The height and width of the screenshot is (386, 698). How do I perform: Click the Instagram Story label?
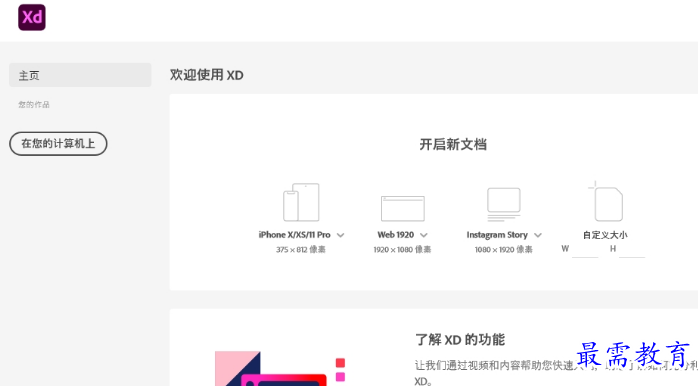click(x=497, y=235)
